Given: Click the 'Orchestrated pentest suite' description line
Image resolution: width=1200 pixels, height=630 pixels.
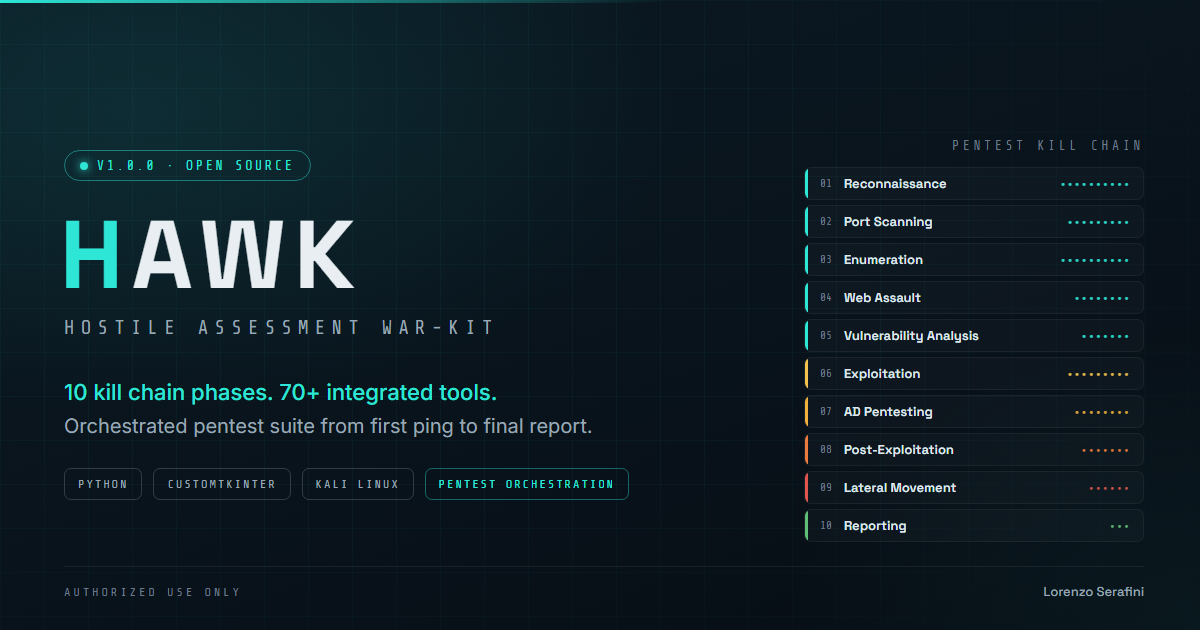Looking at the screenshot, I should point(328,426).
